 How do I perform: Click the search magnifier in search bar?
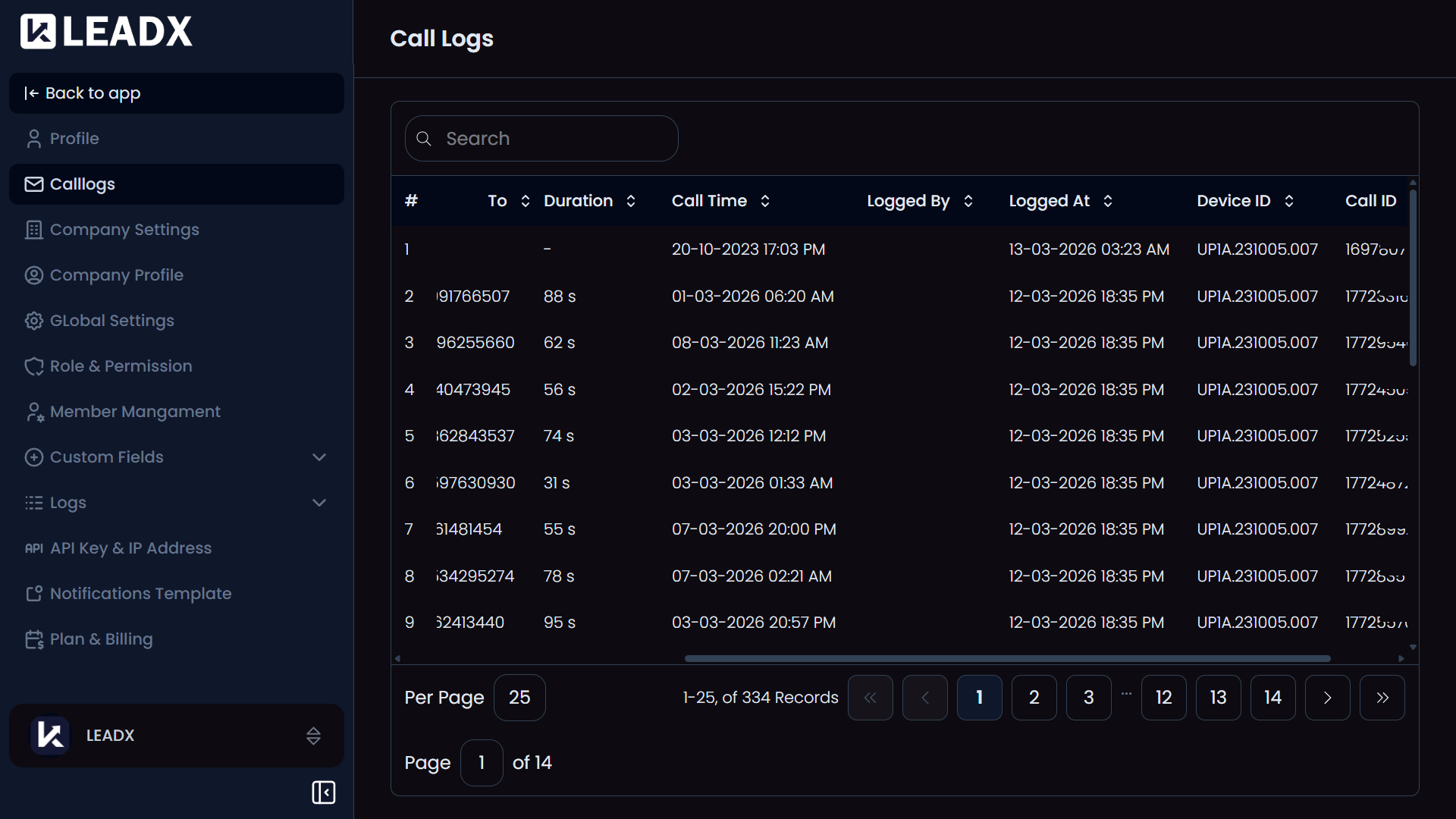coord(424,139)
